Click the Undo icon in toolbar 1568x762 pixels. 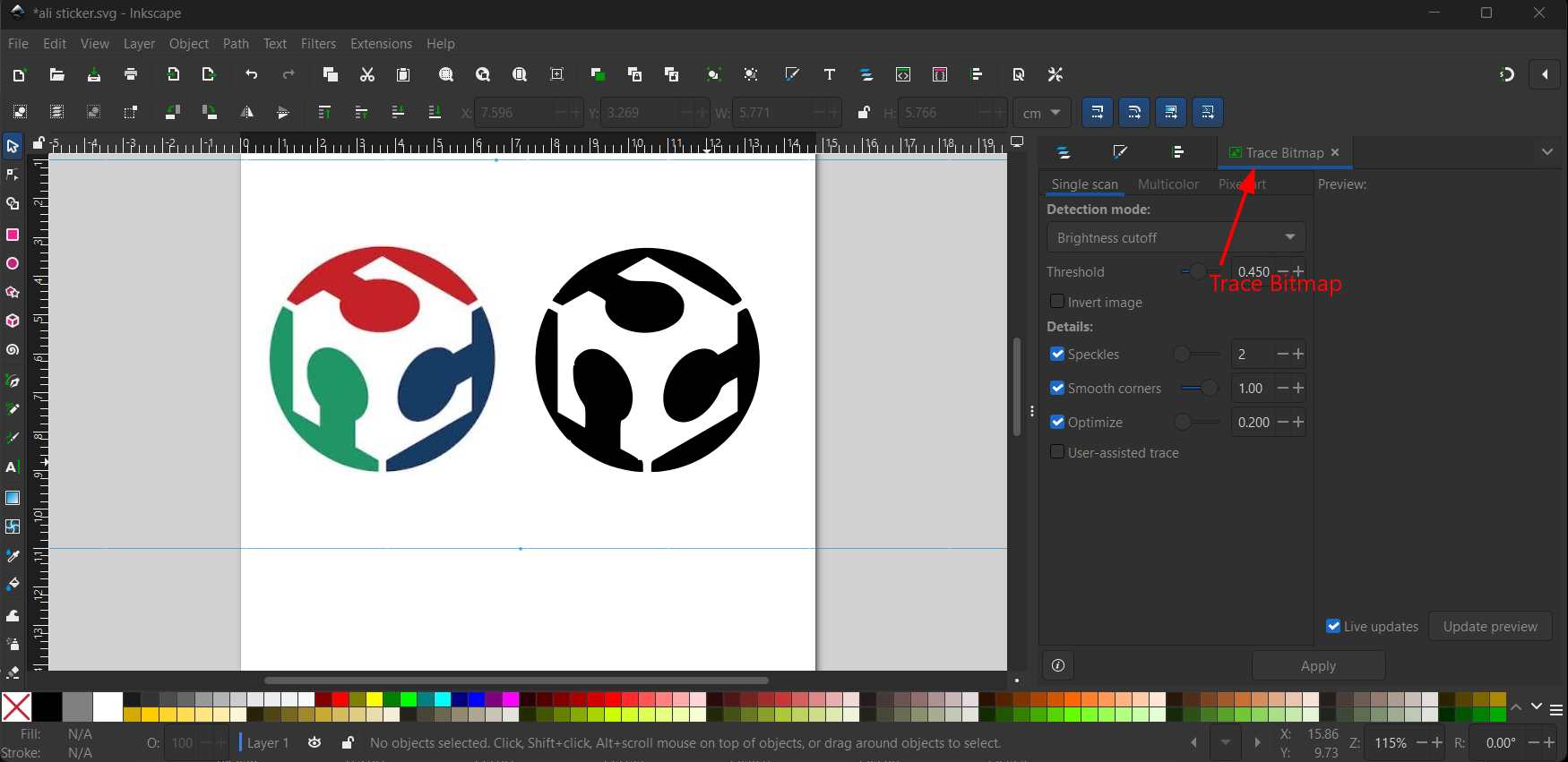coord(252,75)
